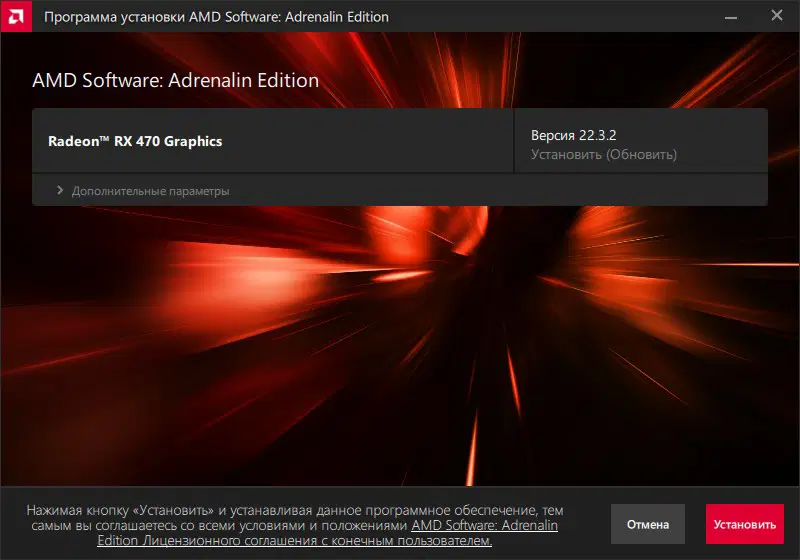
Task: Click the trademark symbol after Radeon
Action: [x=105, y=138]
